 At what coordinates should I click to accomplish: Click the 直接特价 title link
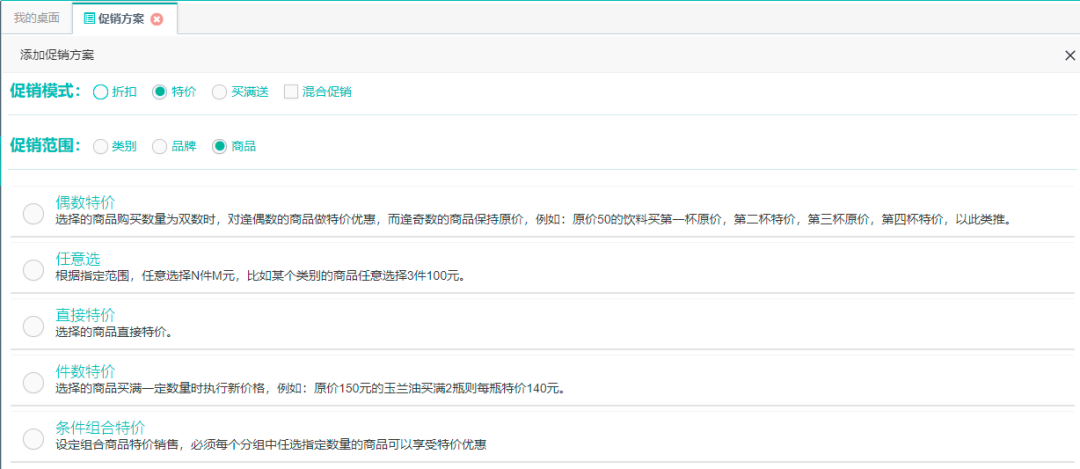click(x=85, y=315)
